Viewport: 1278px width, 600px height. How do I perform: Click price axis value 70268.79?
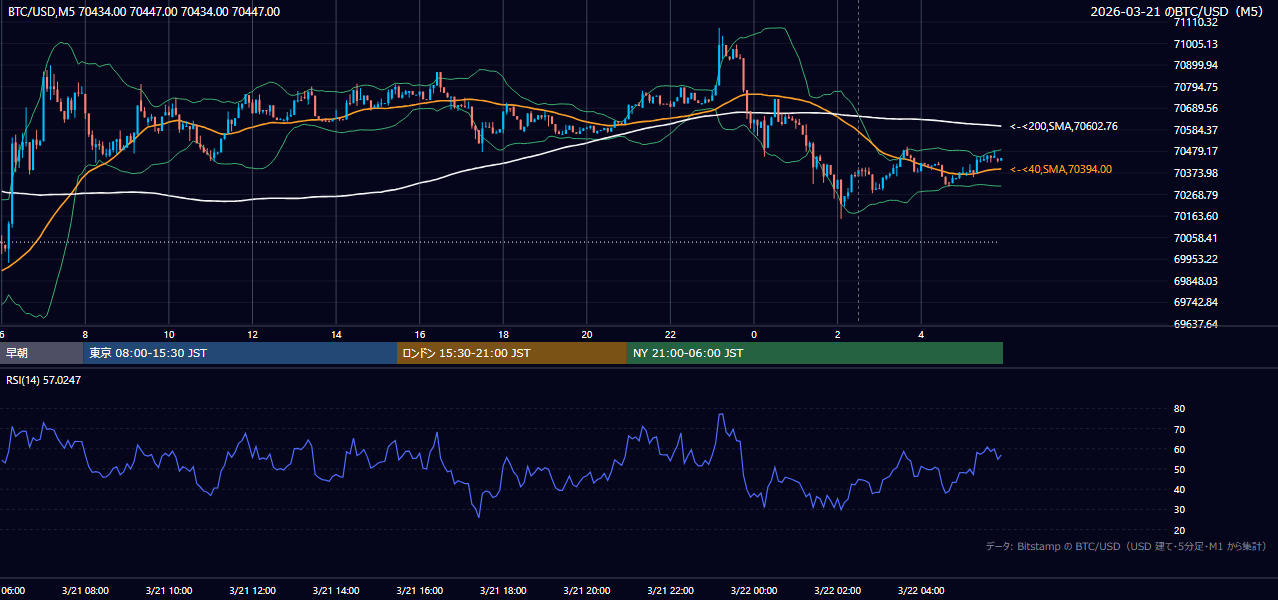pyautogui.click(x=1195, y=195)
